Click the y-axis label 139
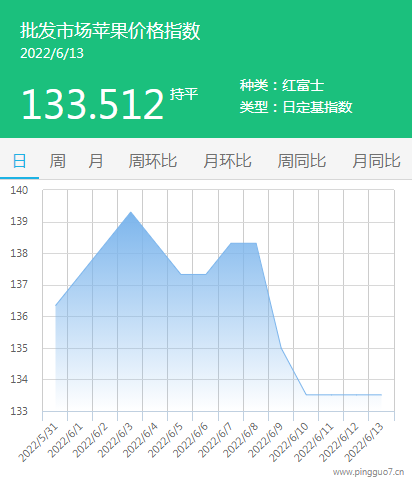 (x=19, y=221)
